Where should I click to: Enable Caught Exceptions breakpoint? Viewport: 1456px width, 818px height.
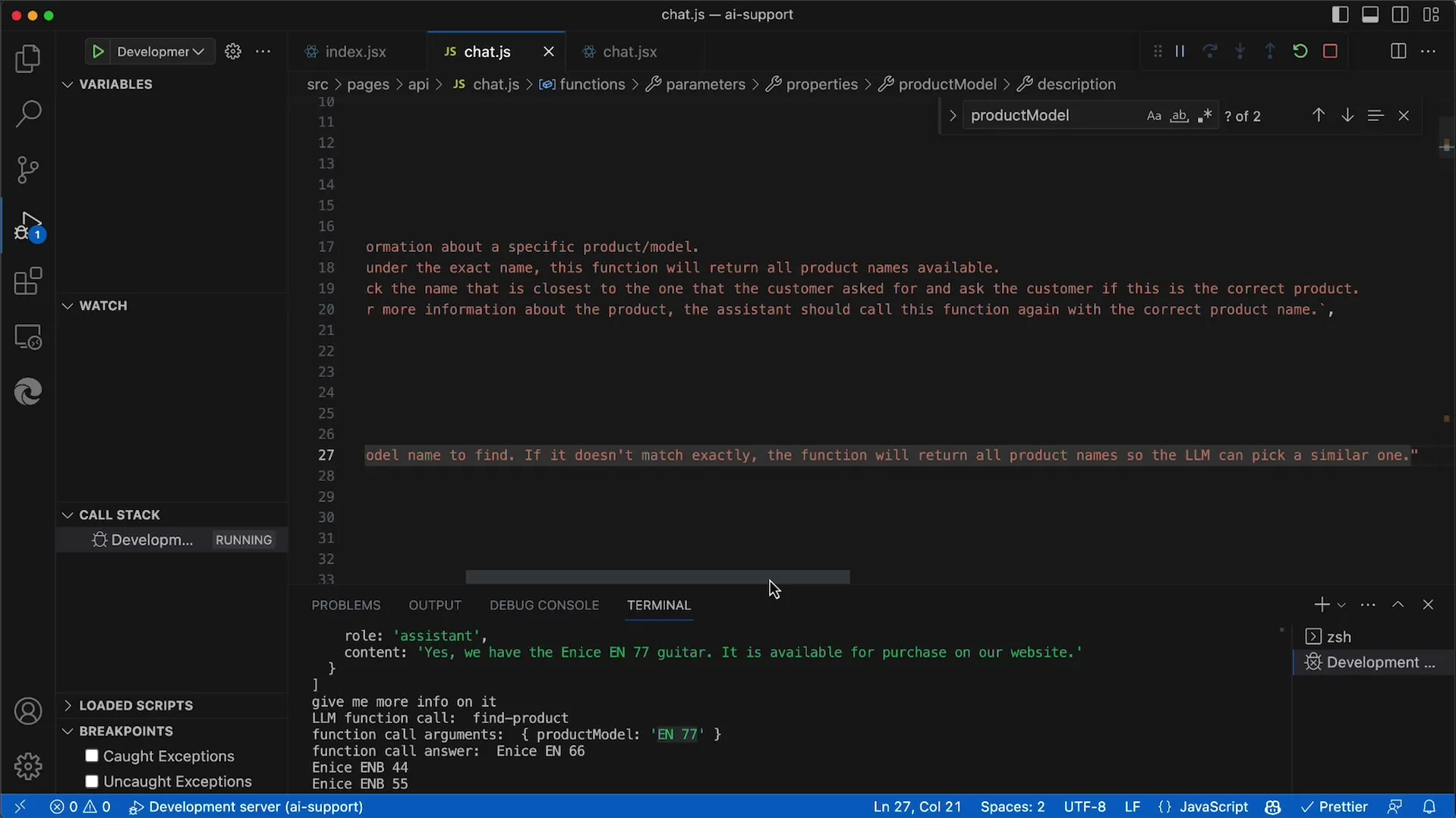pos(92,756)
